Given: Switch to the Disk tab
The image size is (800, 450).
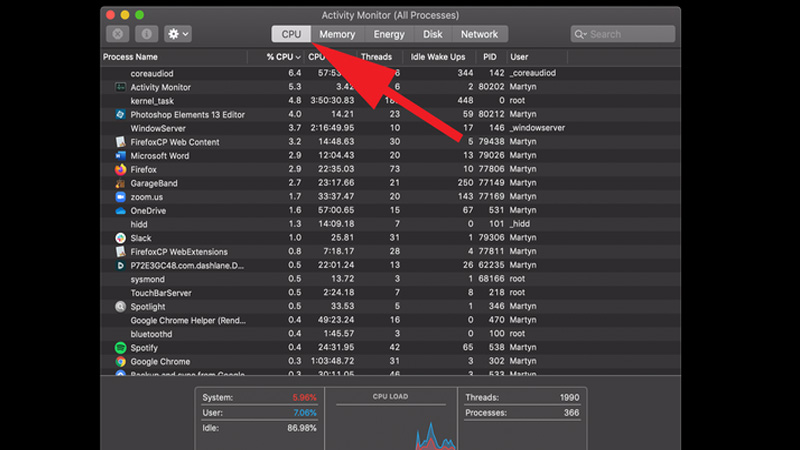Looking at the screenshot, I should click(x=433, y=34).
